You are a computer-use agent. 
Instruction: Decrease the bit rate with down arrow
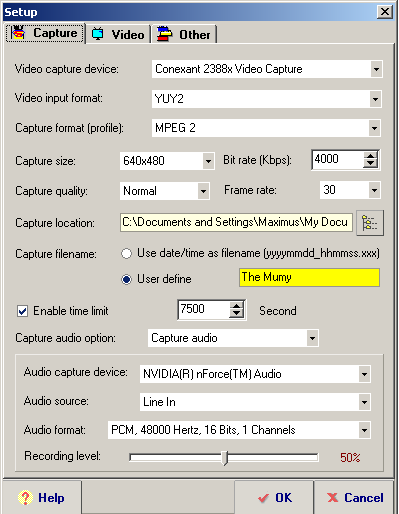pyautogui.click(x=370, y=163)
